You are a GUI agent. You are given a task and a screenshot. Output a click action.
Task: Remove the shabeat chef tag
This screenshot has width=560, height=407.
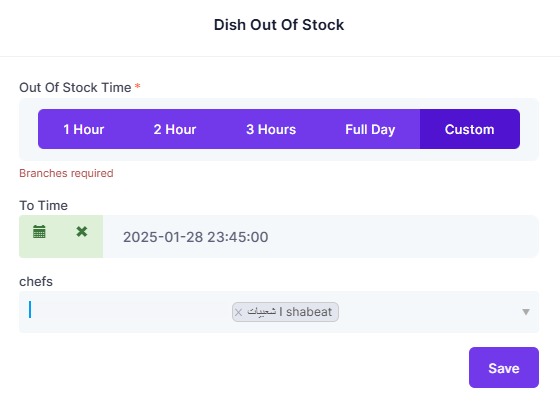pos(238,312)
